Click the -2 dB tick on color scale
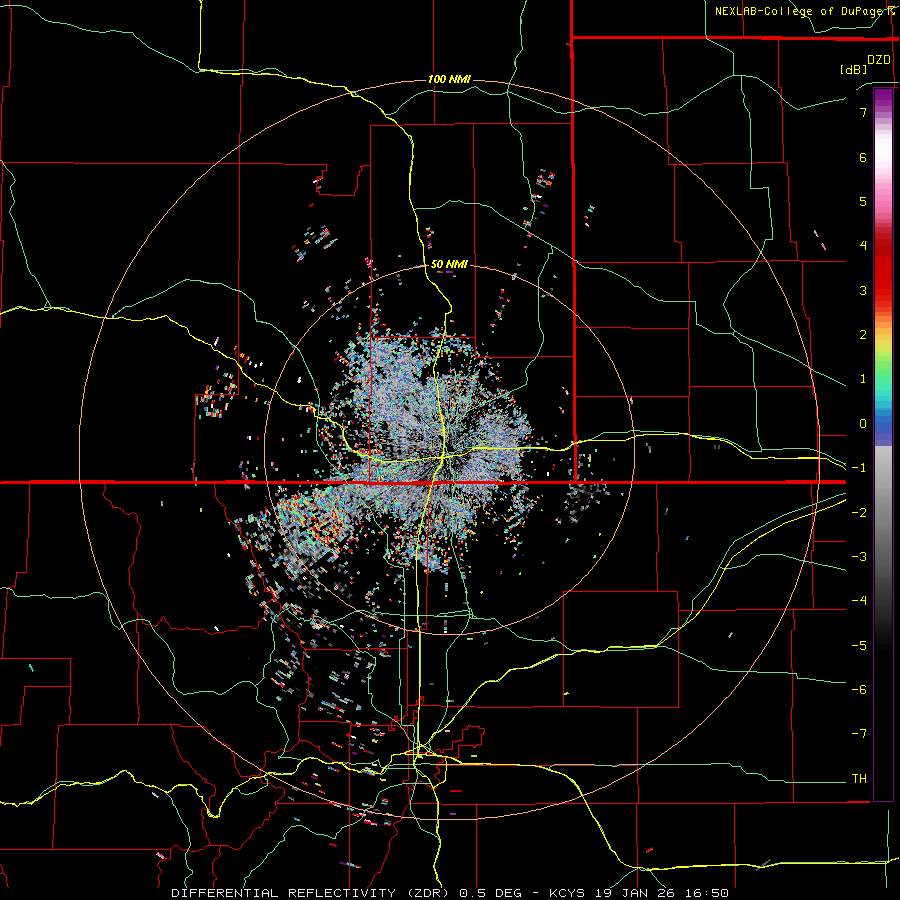 [859, 513]
